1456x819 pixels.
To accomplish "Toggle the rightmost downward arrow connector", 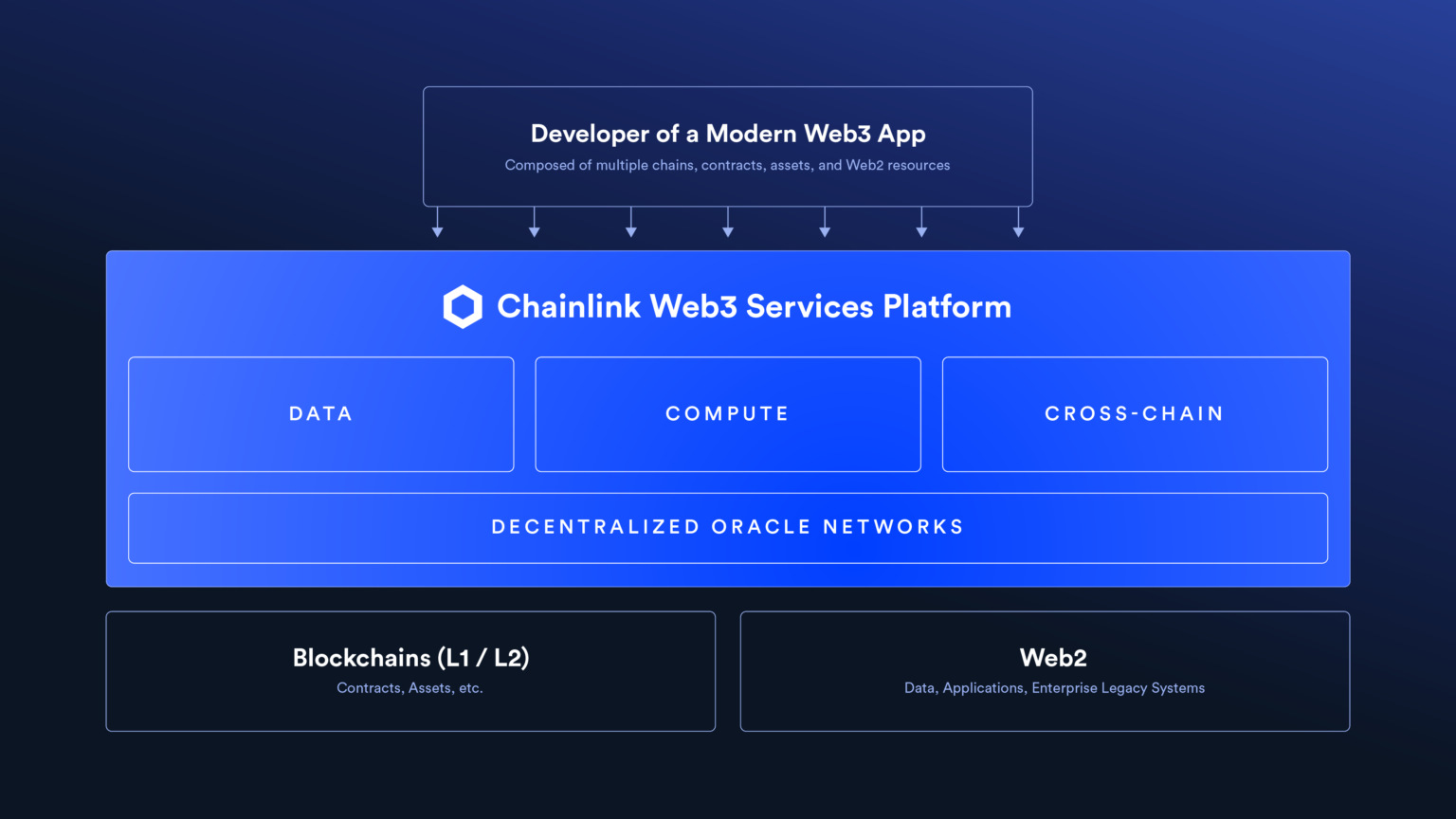I will pos(1018,225).
